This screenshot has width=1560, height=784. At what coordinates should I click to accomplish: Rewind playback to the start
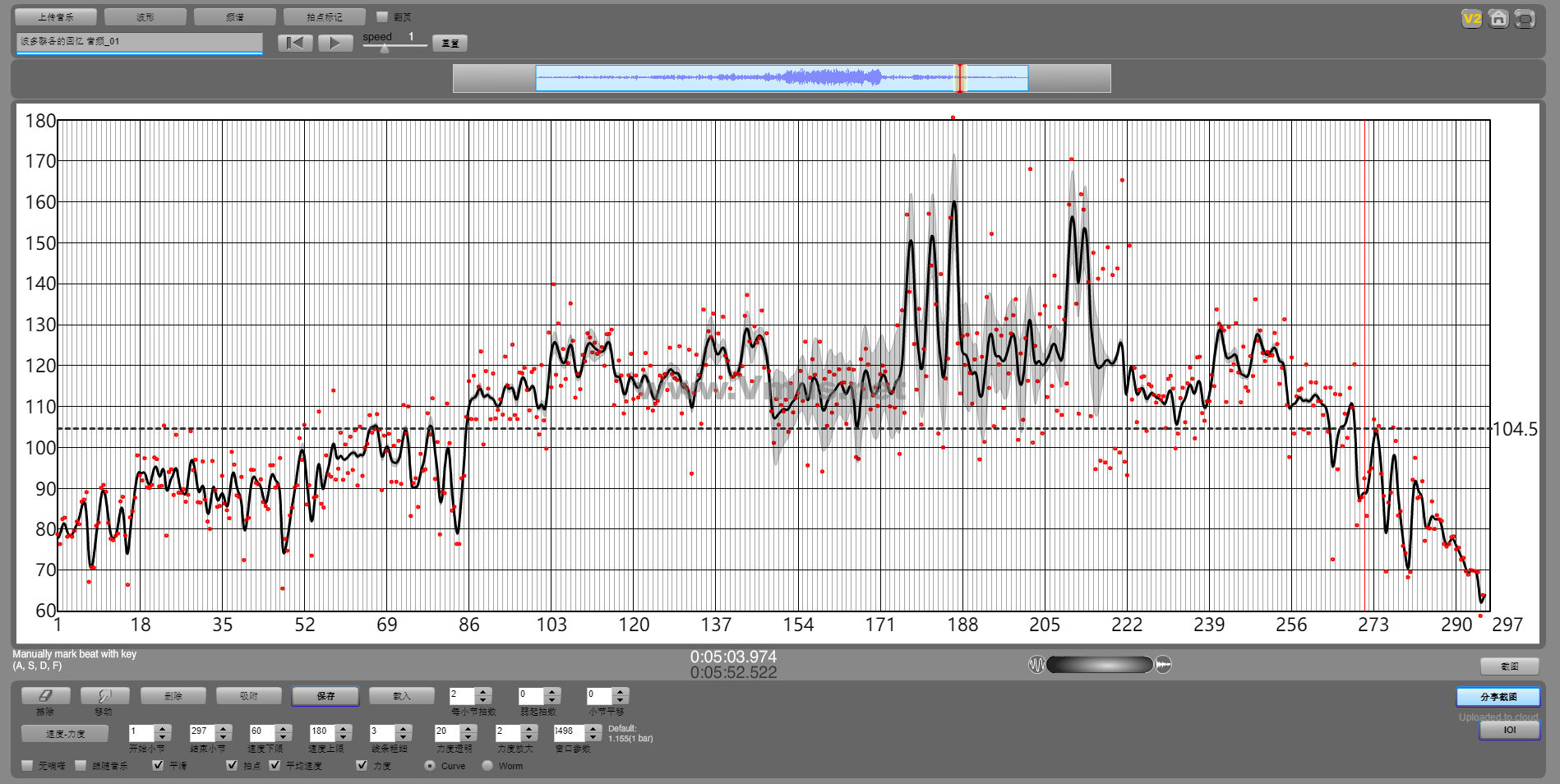295,43
